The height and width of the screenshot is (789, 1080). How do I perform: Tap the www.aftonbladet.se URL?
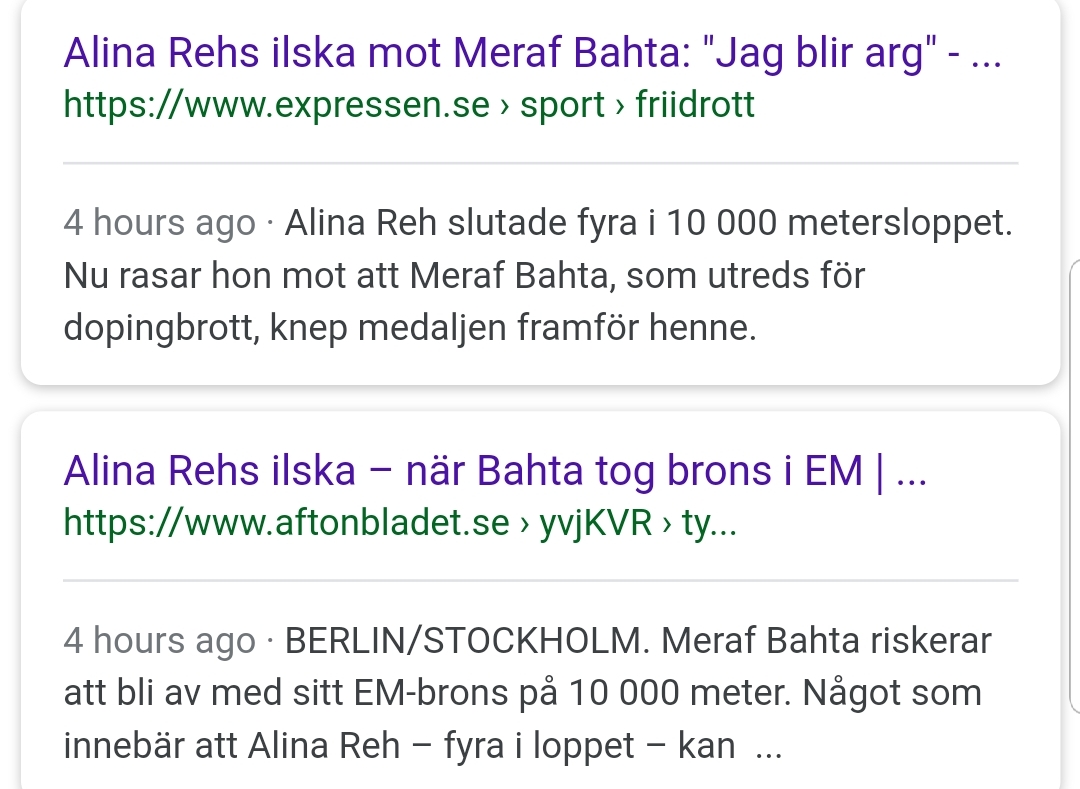tap(286, 522)
